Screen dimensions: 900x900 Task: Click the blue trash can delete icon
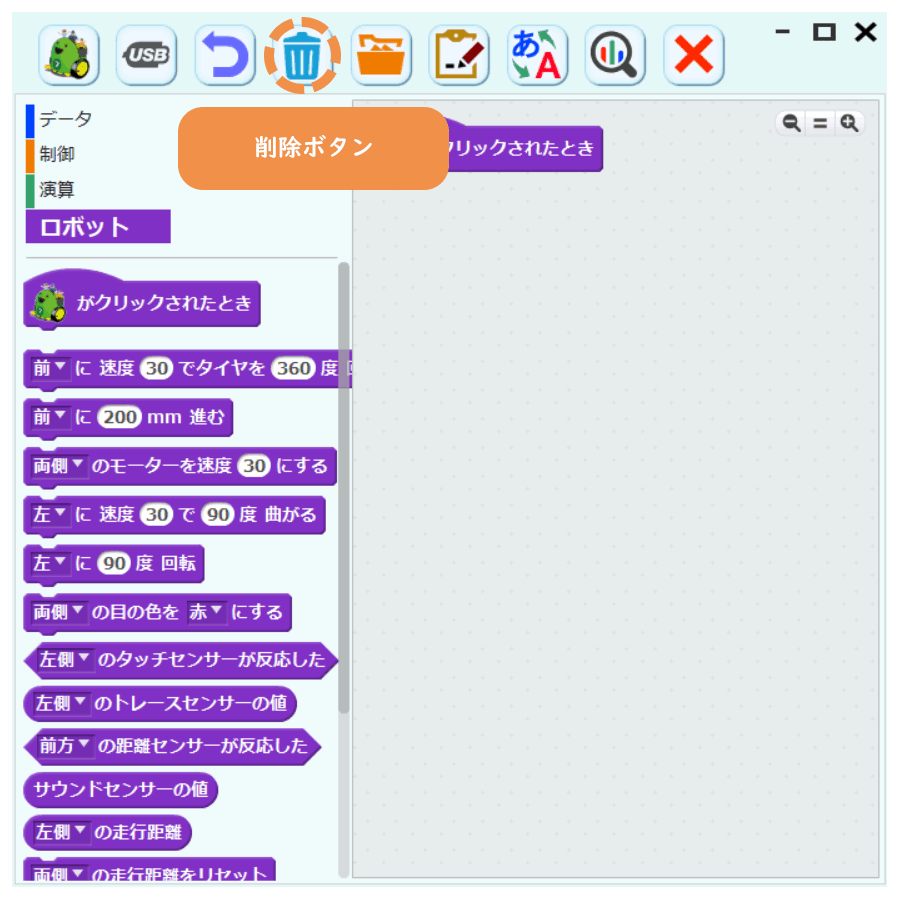[x=302, y=56]
